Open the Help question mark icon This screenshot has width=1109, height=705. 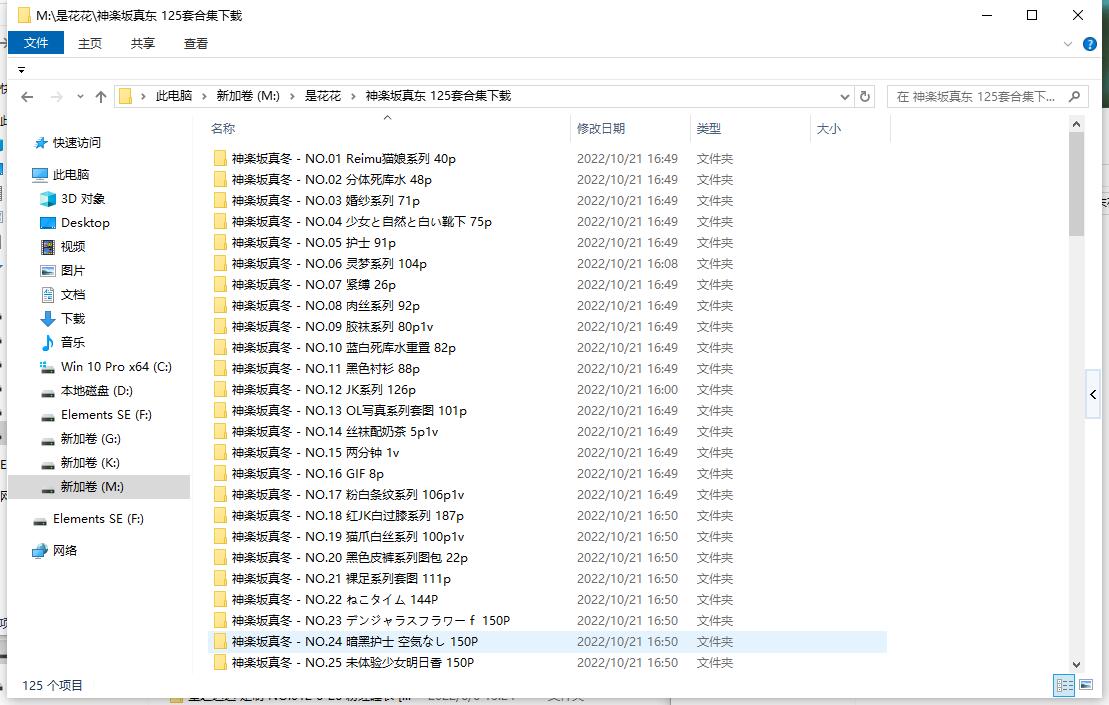pos(1090,44)
